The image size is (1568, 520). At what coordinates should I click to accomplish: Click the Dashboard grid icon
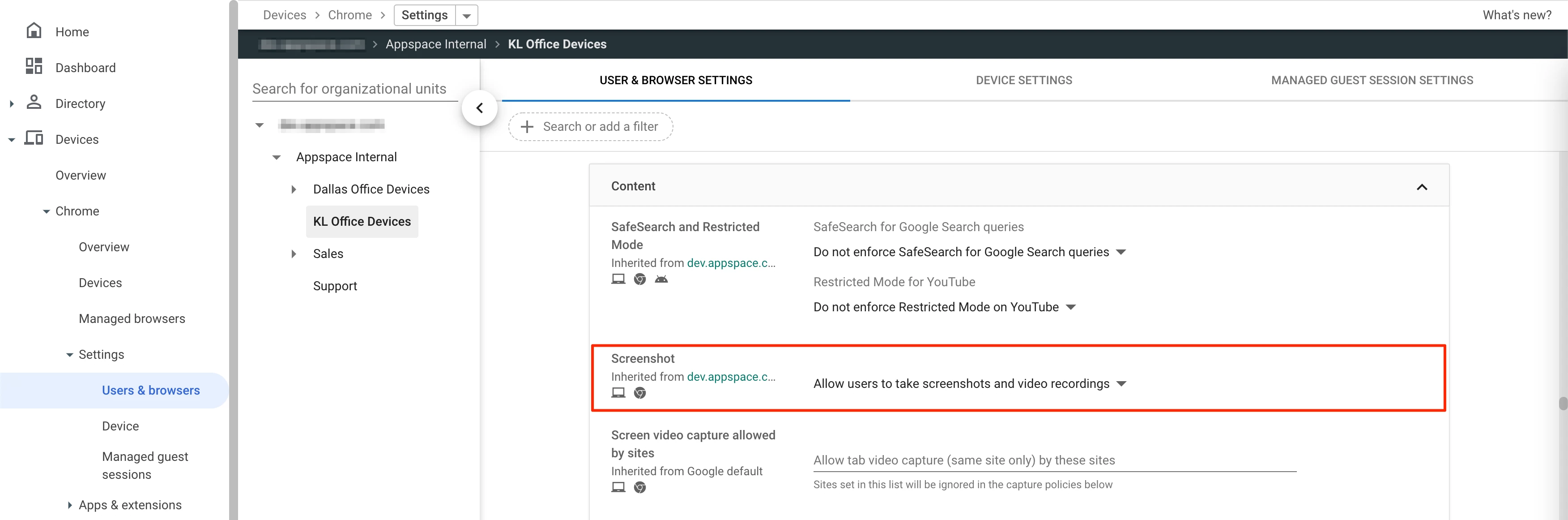34,66
